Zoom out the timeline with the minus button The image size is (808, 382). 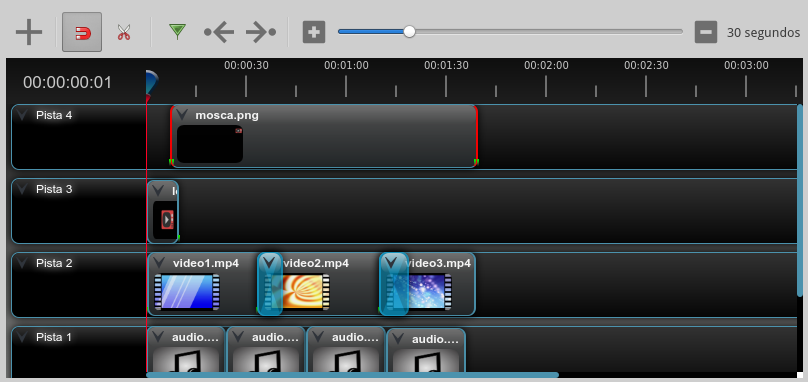(706, 32)
